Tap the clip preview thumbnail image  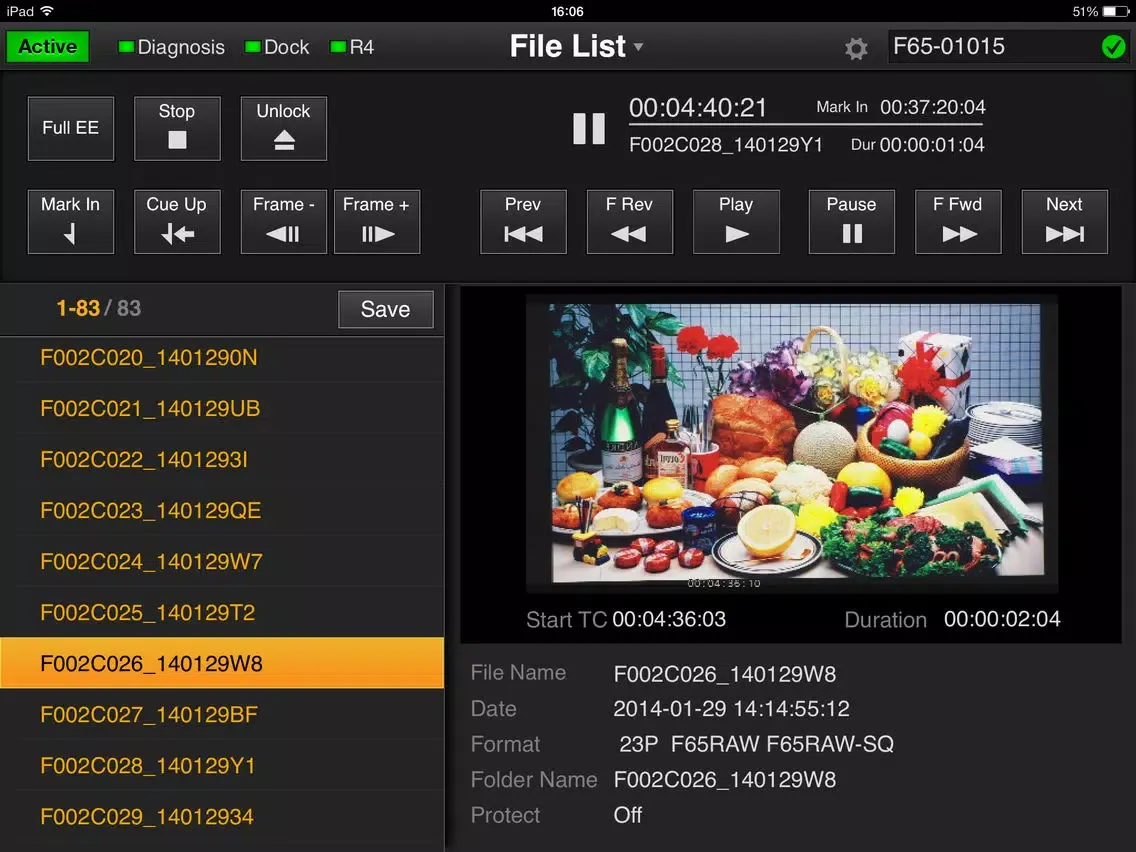(793, 443)
